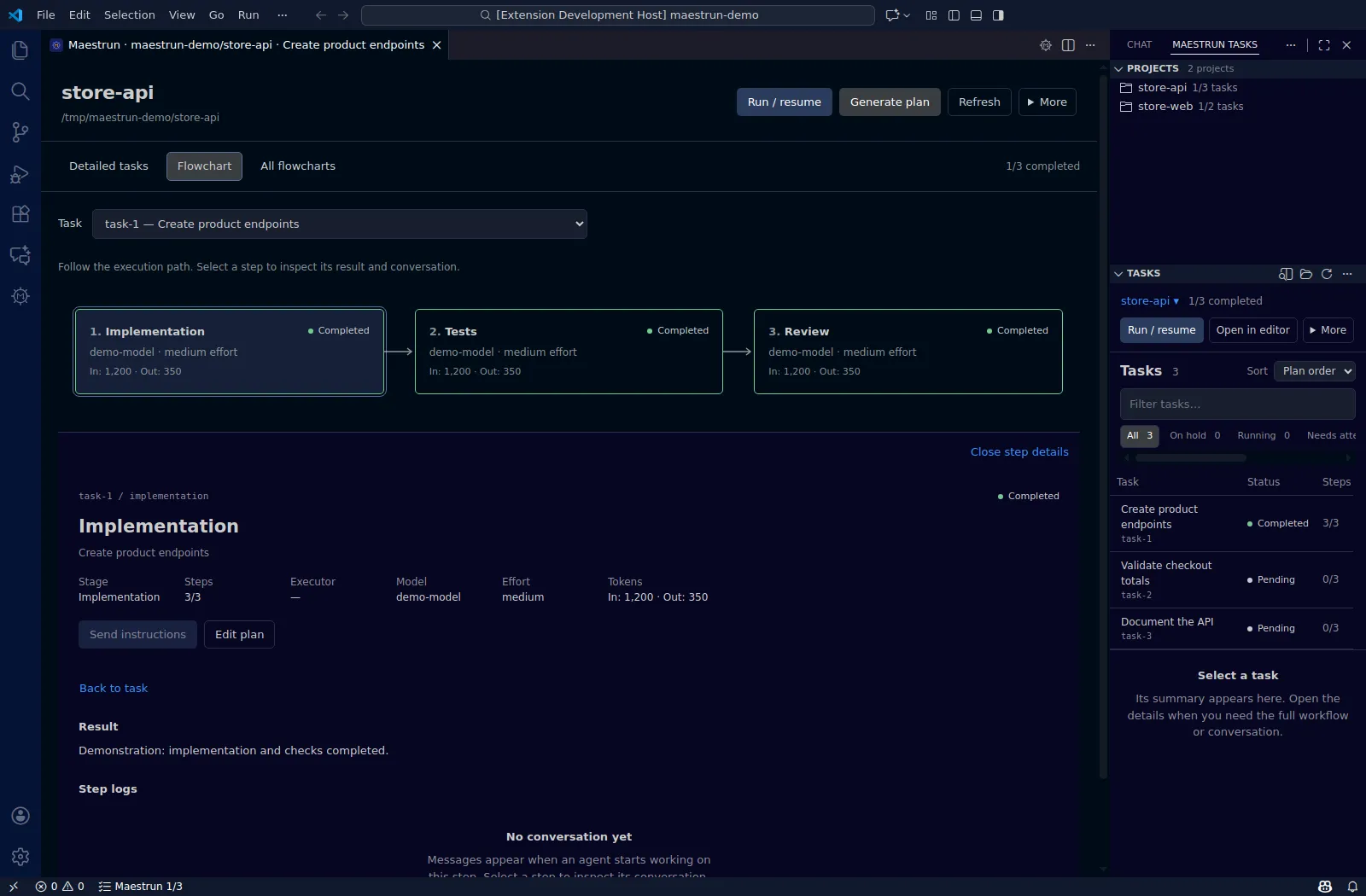Screen dimensions: 1366x896
Task: Expand More options in sidebar tasks panel
Action: [1328, 330]
